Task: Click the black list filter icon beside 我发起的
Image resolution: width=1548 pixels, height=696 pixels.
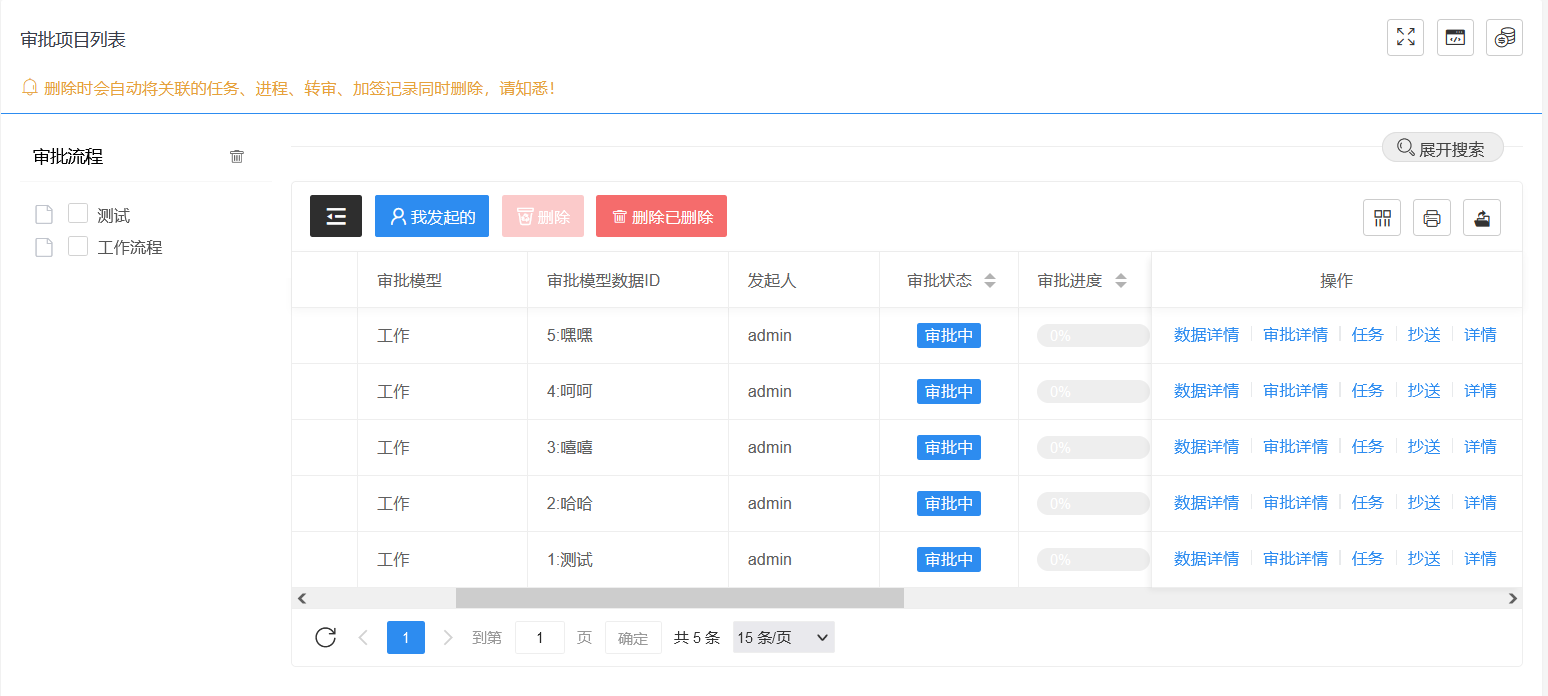Action: coord(335,216)
